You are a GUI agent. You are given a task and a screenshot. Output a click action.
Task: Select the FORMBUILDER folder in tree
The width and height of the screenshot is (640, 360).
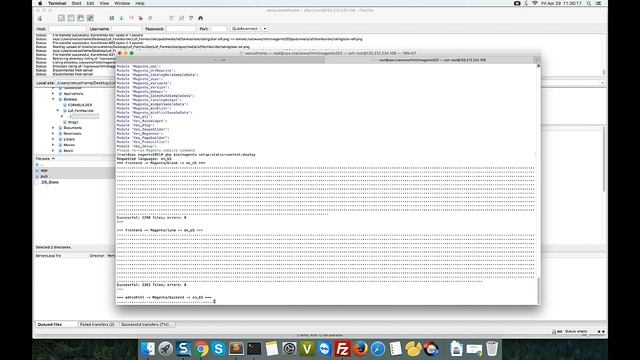(x=80, y=105)
